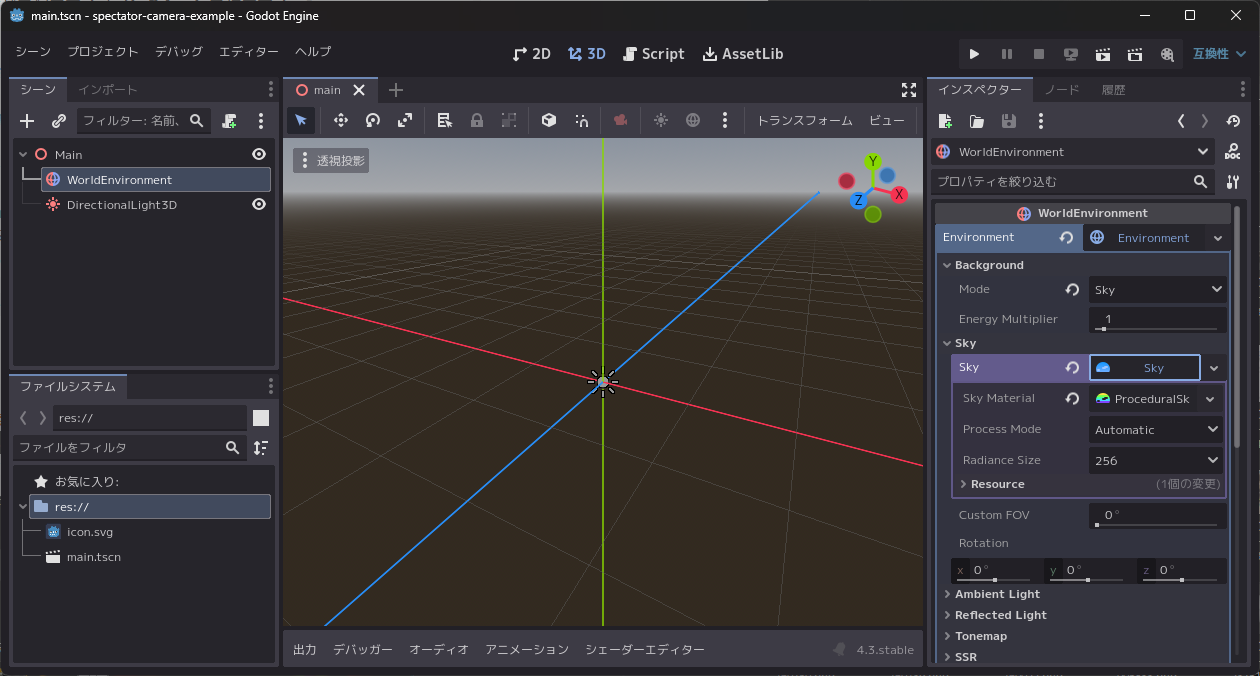The height and width of the screenshot is (676, 1260).
Task: Open the AssetLib workspace
Action: pyautogui.click(x=743, y=54)
